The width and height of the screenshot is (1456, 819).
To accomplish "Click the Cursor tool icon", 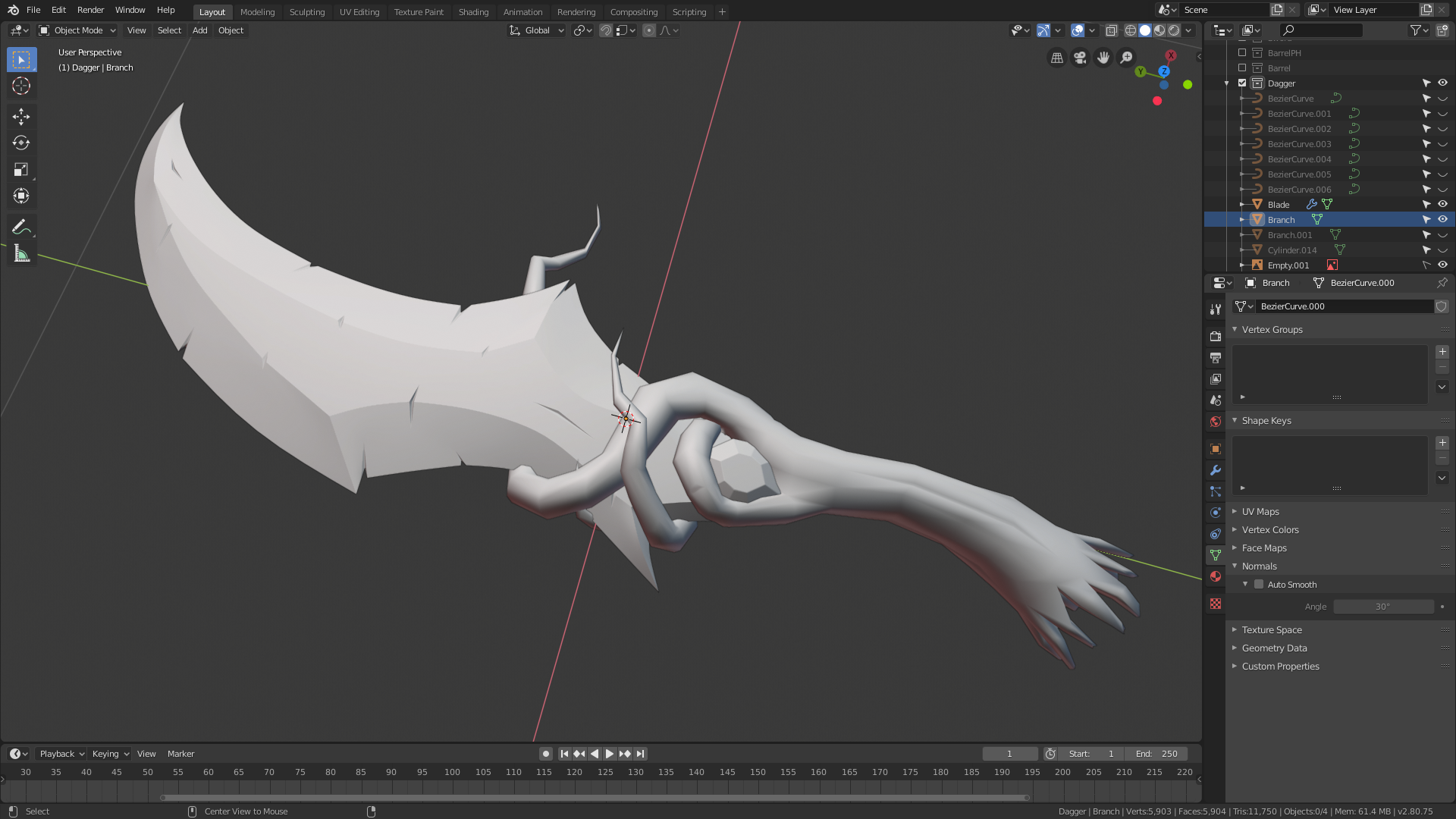I will [21, 86].
